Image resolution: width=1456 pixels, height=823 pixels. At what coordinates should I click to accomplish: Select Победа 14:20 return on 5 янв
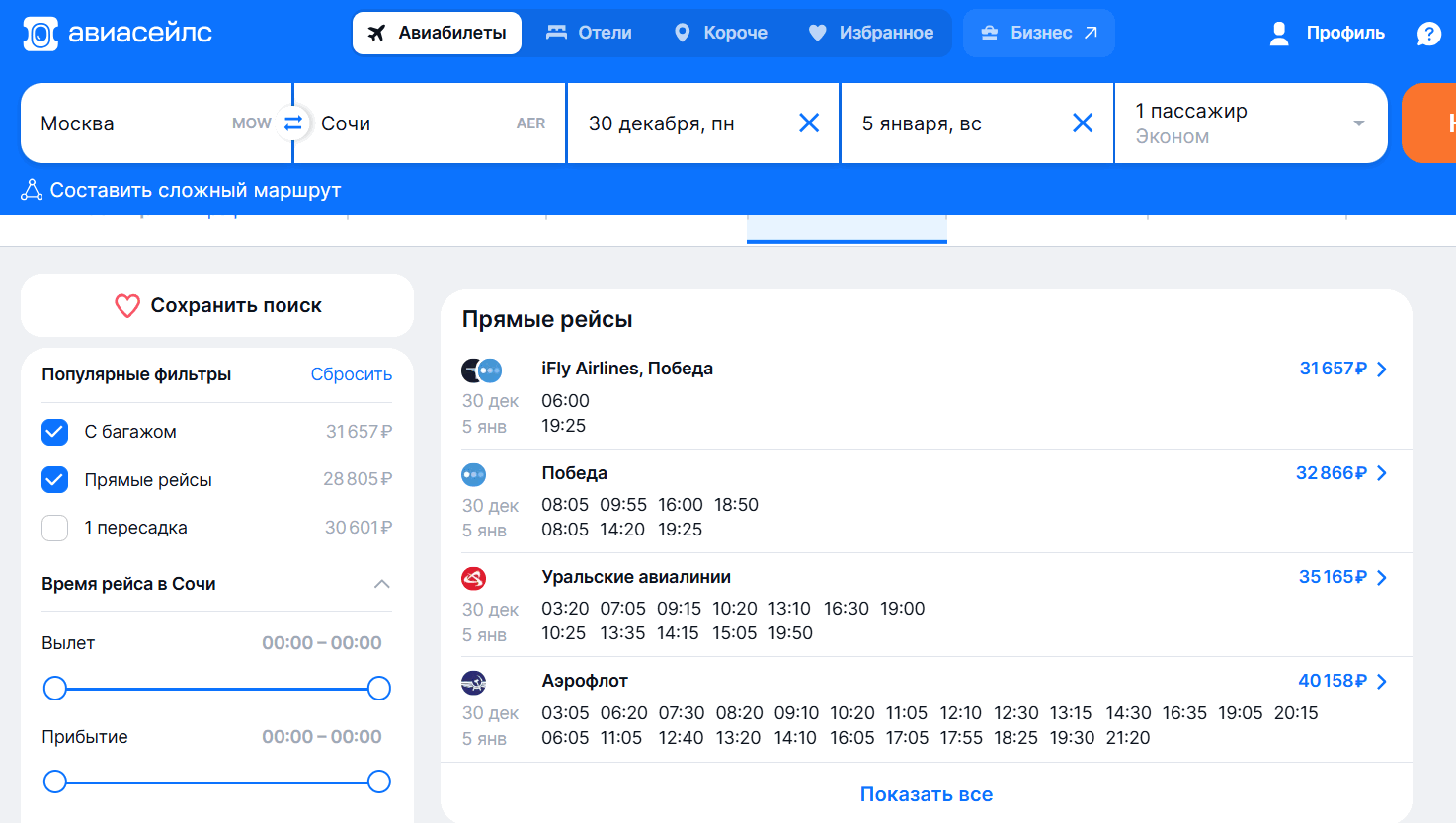622,530
